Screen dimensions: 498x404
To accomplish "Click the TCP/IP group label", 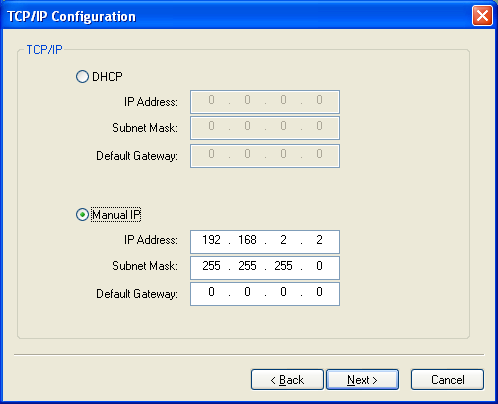I will tap(44, 50).
